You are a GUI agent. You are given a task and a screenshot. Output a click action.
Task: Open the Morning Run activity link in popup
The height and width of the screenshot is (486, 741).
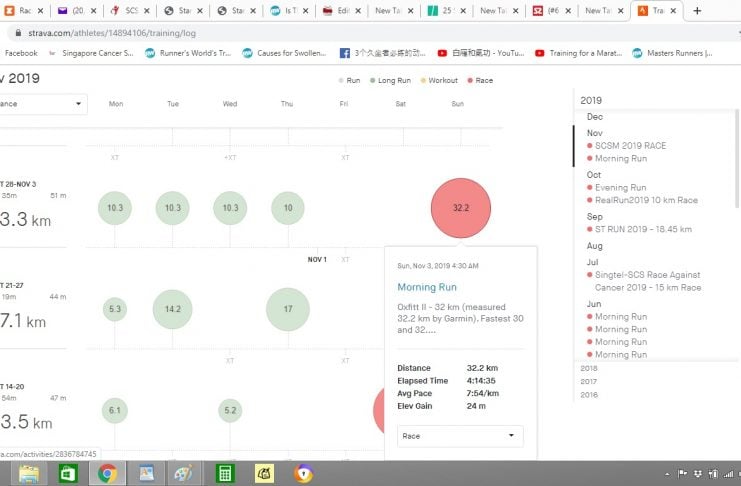click(427, 287)
